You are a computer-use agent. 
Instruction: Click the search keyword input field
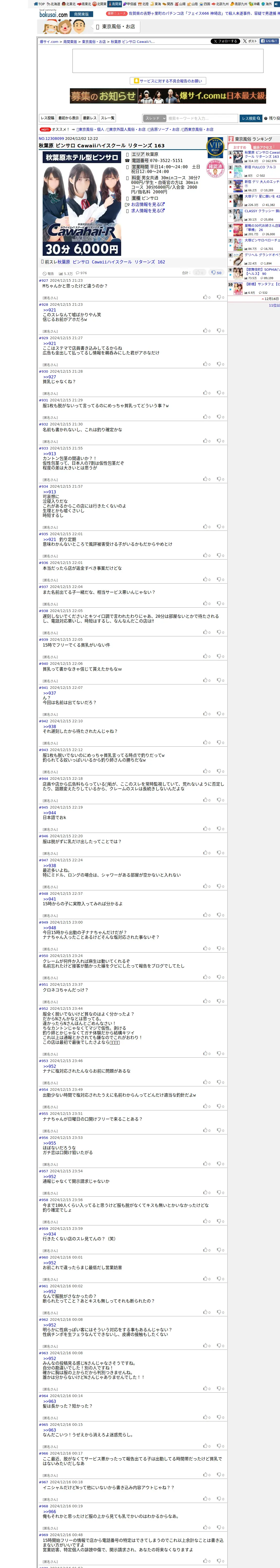click(x=203, y=119)
